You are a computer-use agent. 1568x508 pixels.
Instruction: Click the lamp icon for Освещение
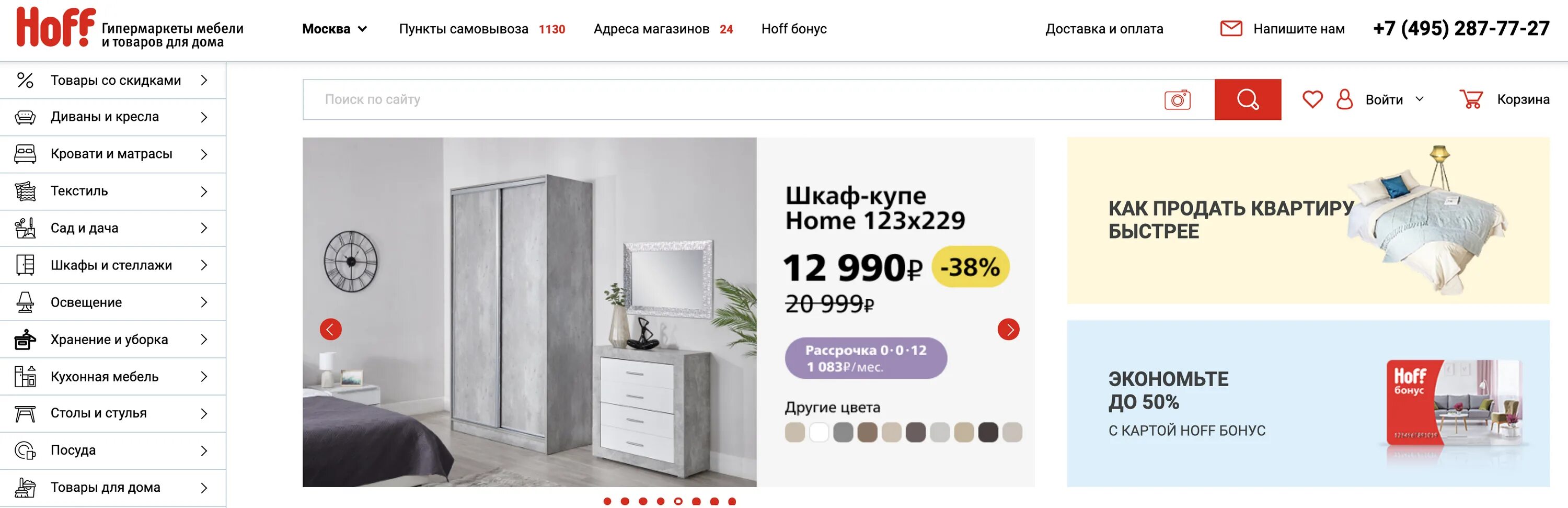tap(25, 302)
